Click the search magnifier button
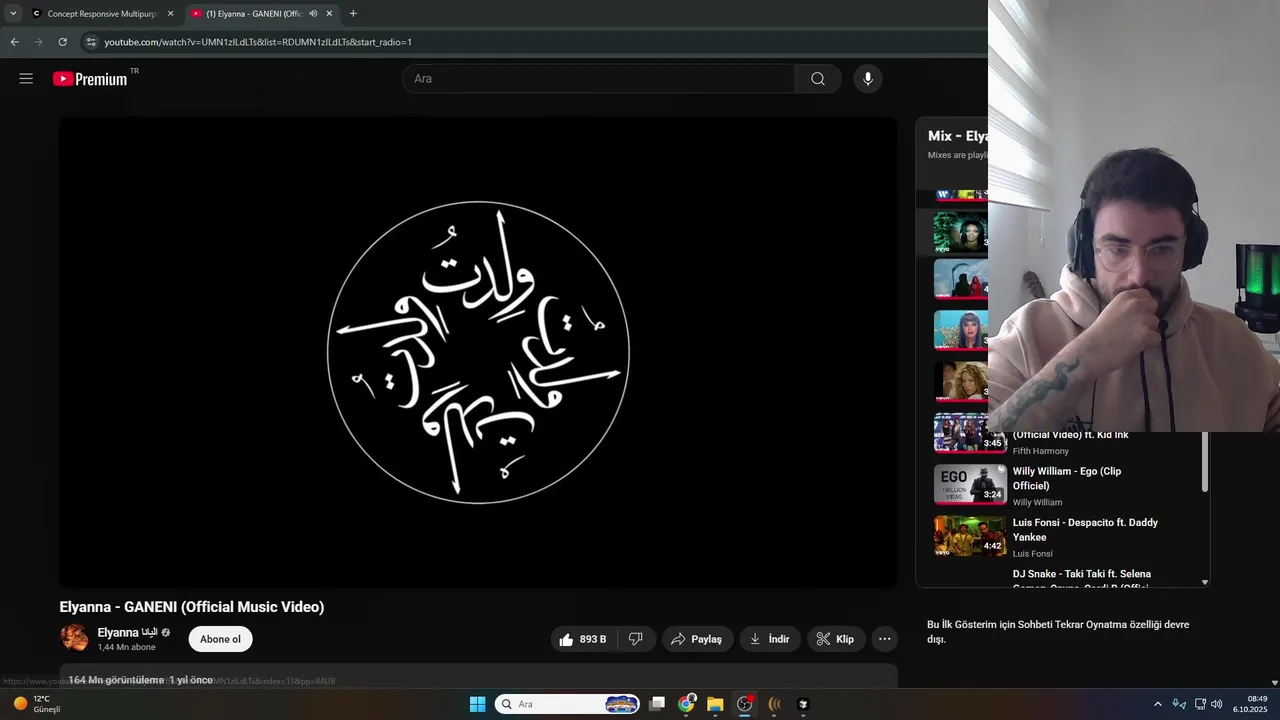The height and width of the screenshot is (720, 1280). coord(818,79)
